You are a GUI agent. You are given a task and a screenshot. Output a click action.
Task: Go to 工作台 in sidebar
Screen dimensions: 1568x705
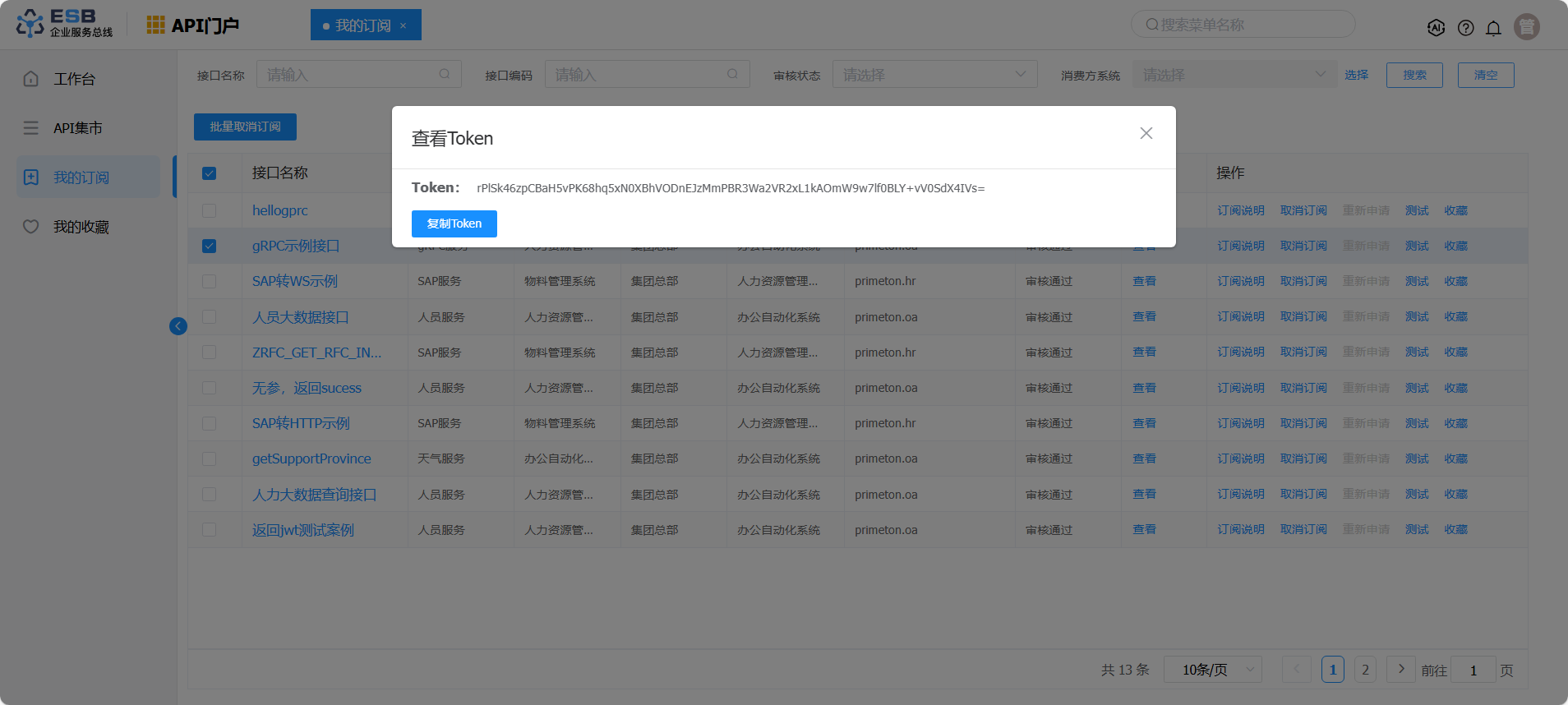pos(74,79)
